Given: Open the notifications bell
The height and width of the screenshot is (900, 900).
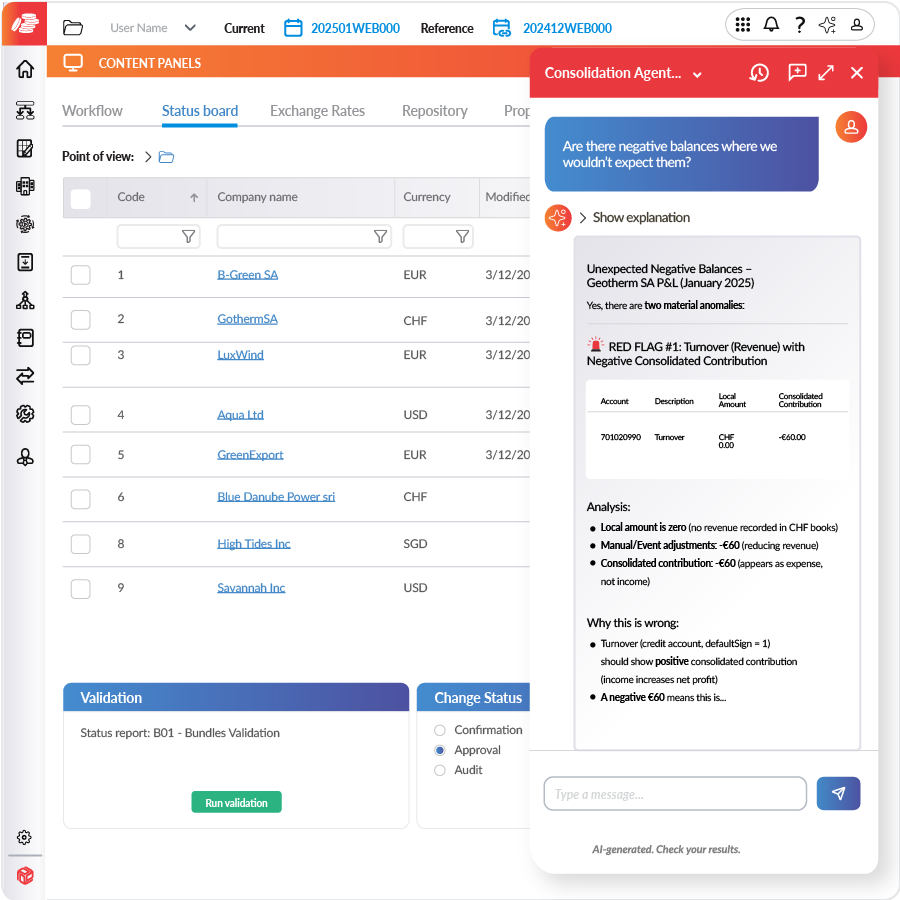Looking at the screenshot, I should [771, 25].
